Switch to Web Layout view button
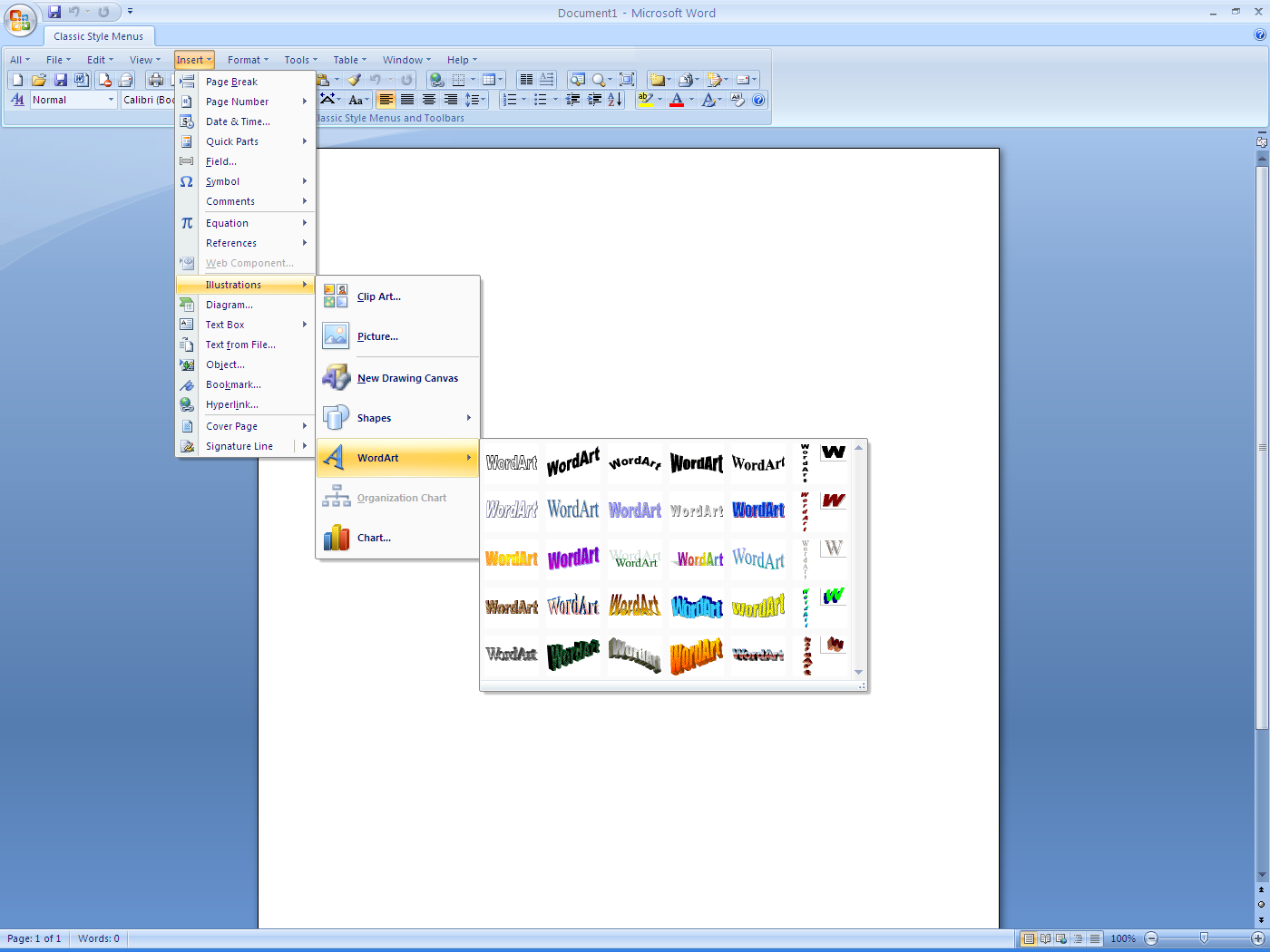The image size is (1270, 952). (1061, 938)
